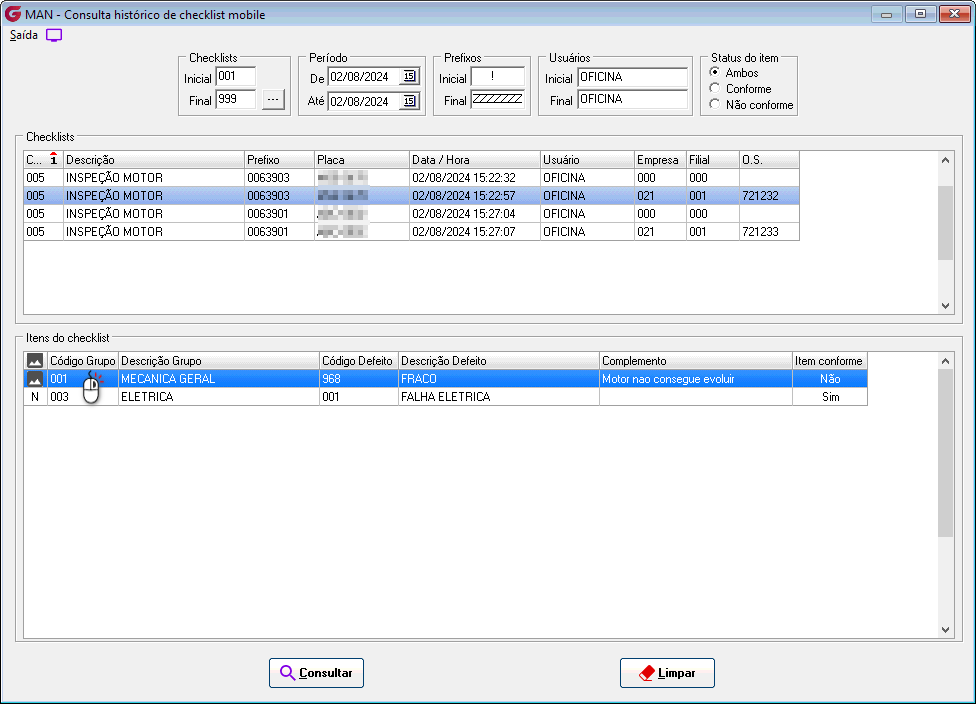
Task: Click the image icon in the MECANICA GERAL row
Action: [35, 378]
